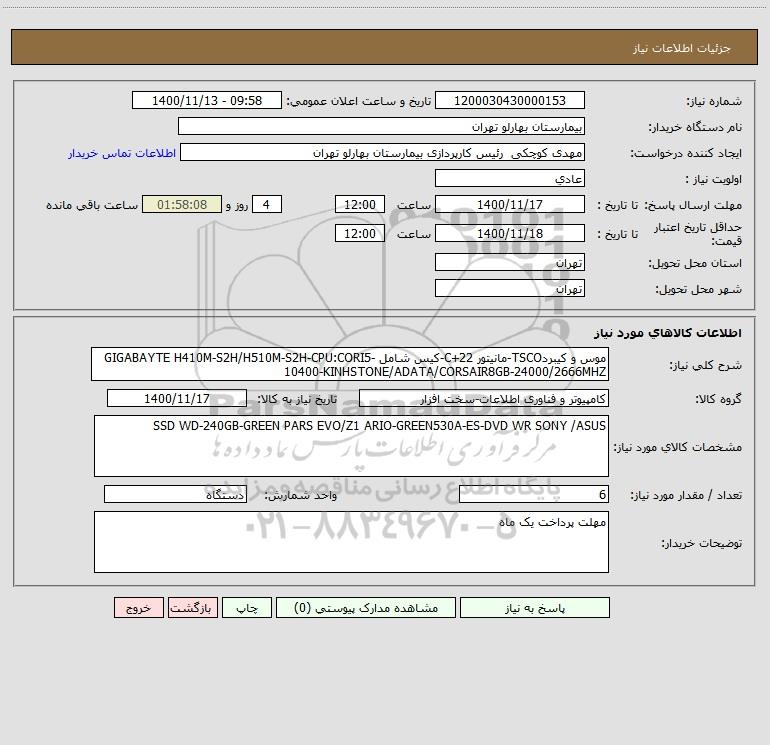This screenshot has height=745, width=770.
Task: Click the 'بازگشت' back button
Action: pos(192,608)
